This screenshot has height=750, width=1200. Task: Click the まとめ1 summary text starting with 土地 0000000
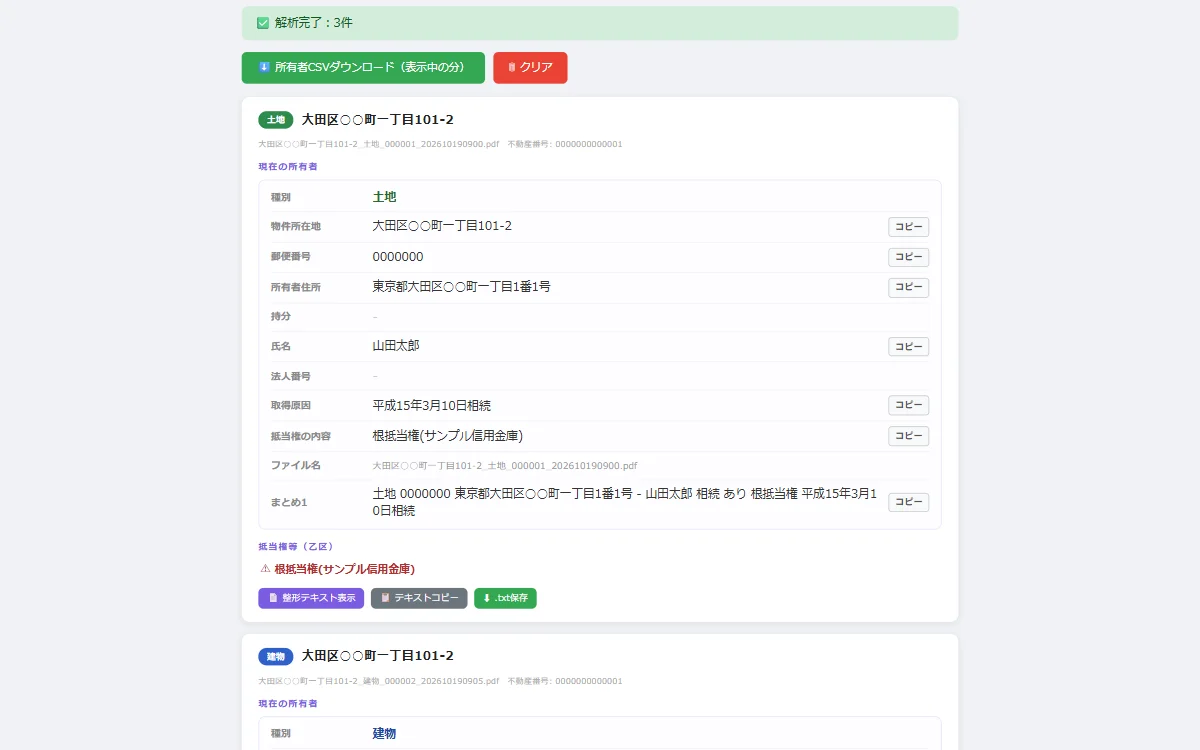coord(625,502)
